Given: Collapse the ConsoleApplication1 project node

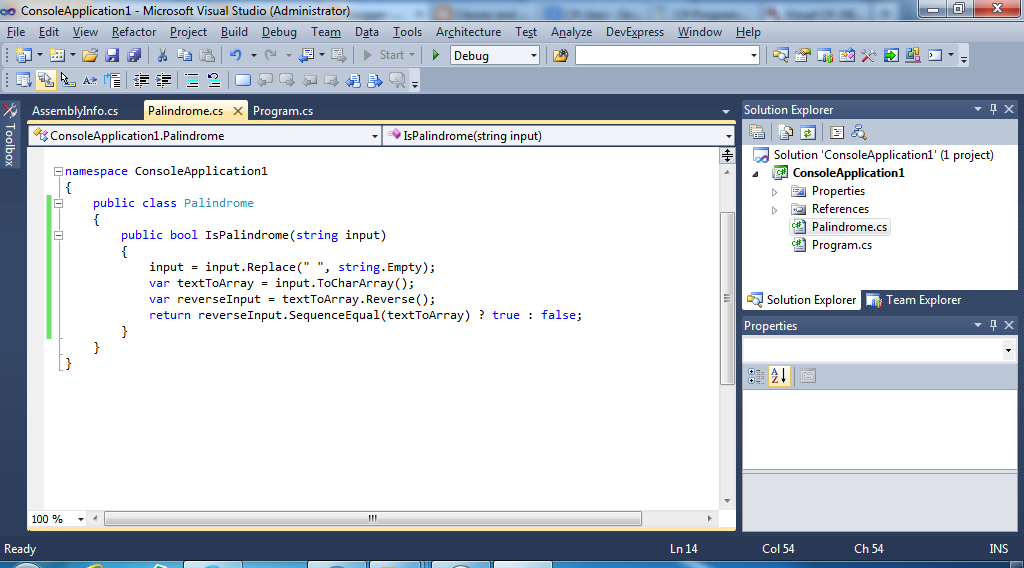Looking at the screenshot, I should click(x=756, y=174).
